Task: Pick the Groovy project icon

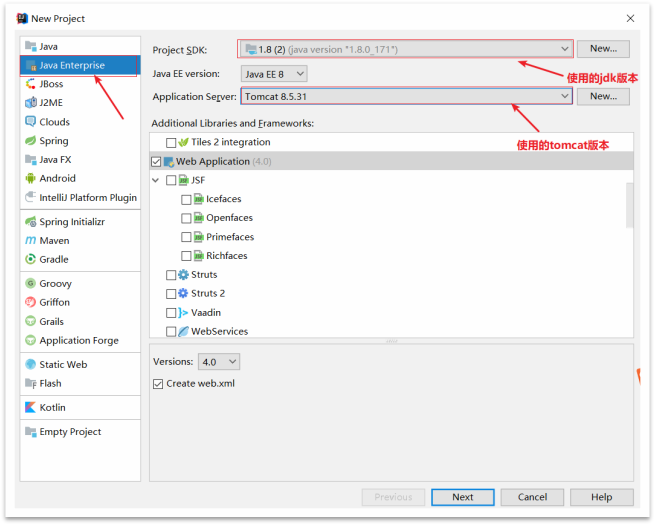Action: [30, 283]
